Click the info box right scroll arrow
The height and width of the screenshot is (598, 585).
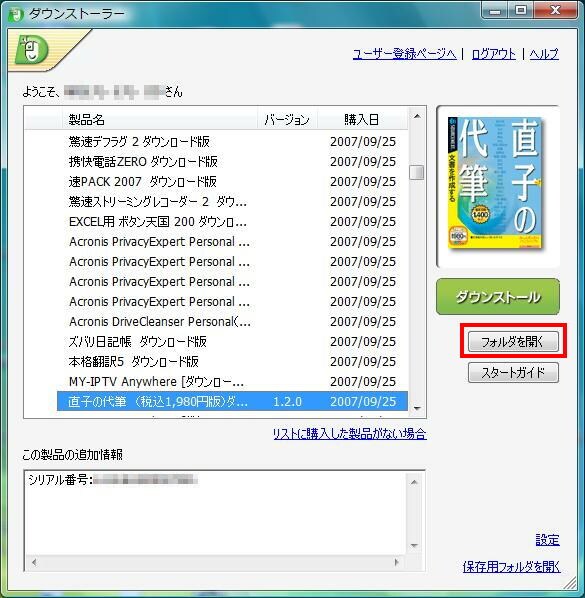pos(397,562)
